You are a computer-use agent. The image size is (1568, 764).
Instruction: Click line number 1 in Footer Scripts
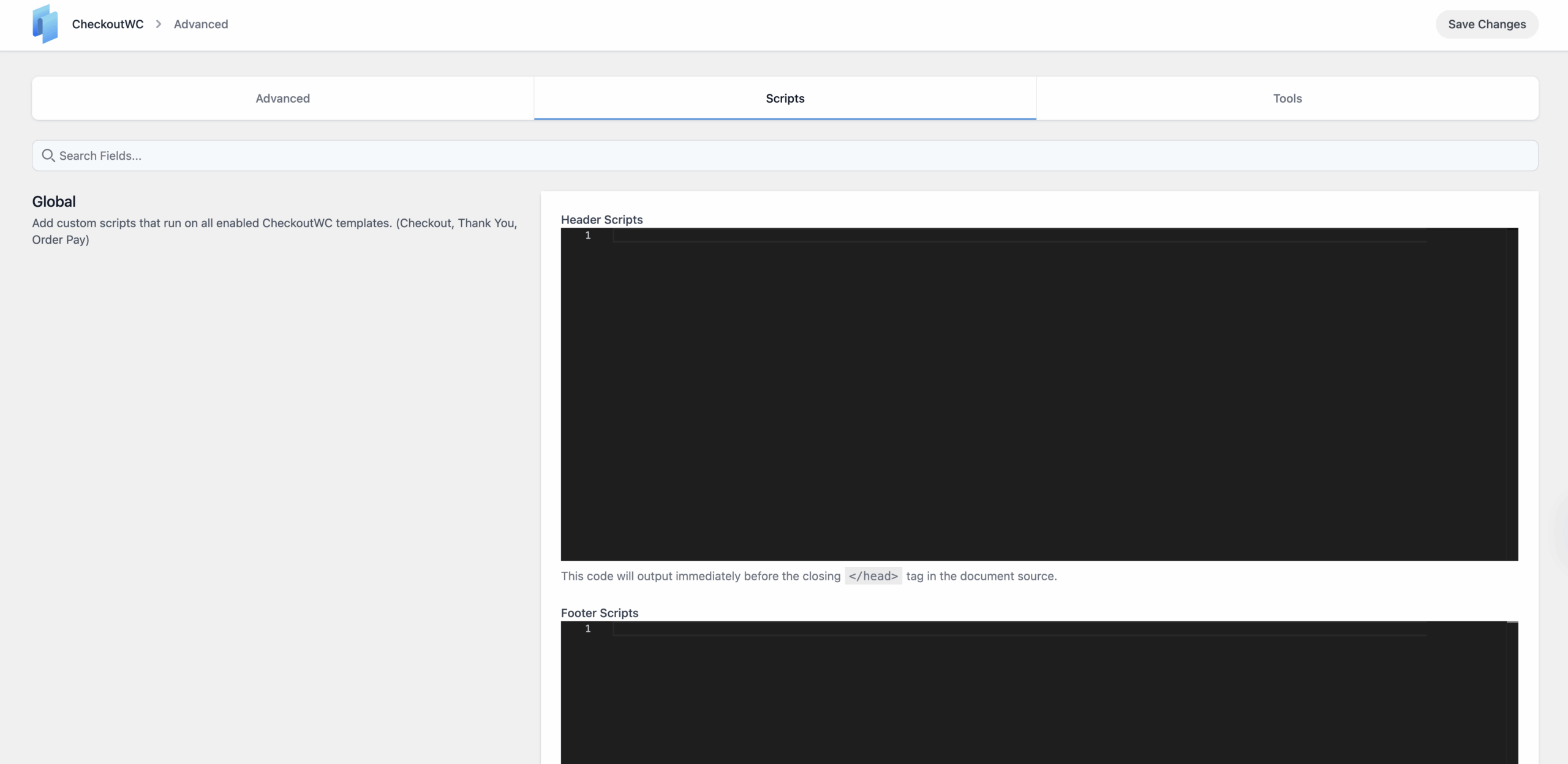pos(587,629)
